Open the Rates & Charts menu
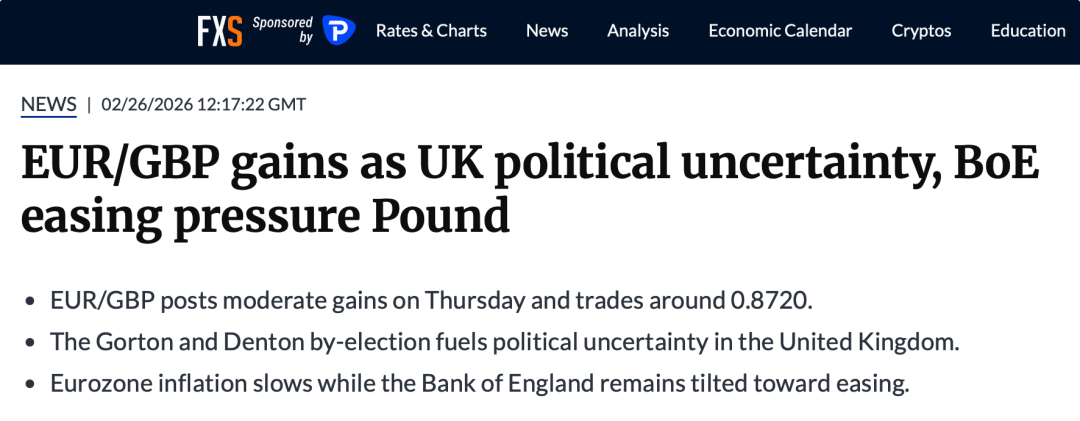The width and height of the screenshot is (1080, 421). click(431, 31)
